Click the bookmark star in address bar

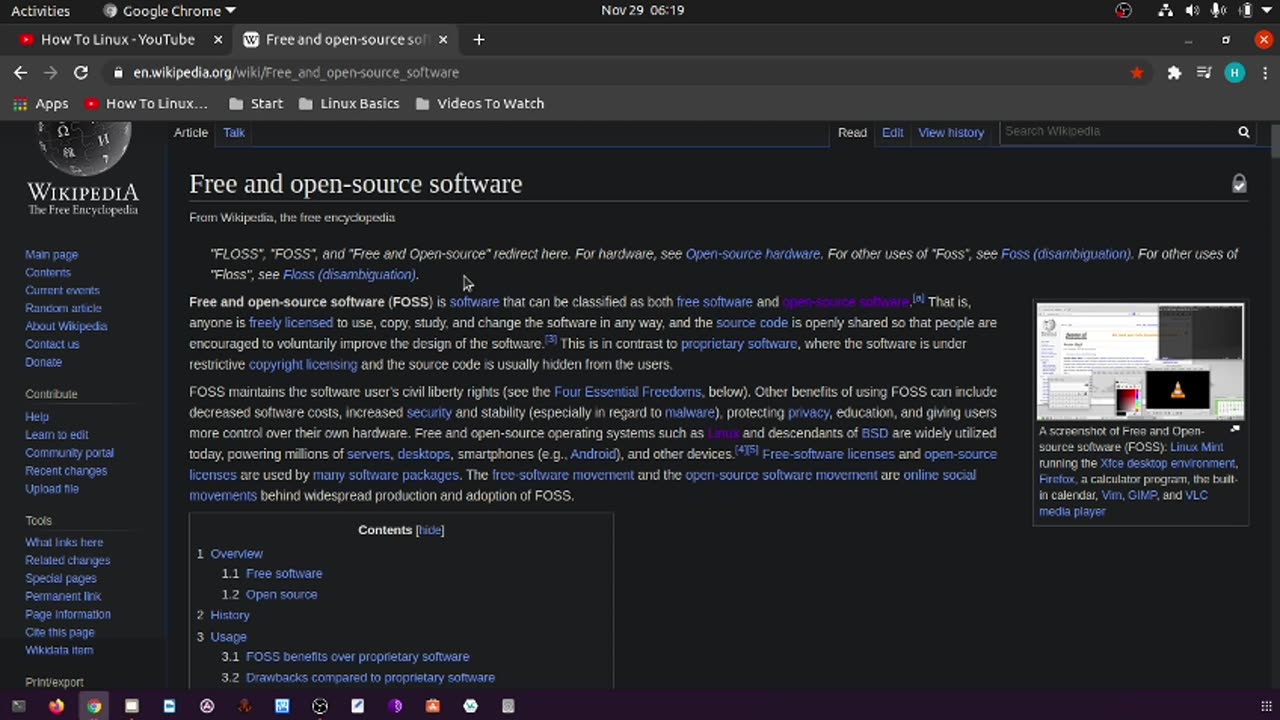[x=1137, y=72]
